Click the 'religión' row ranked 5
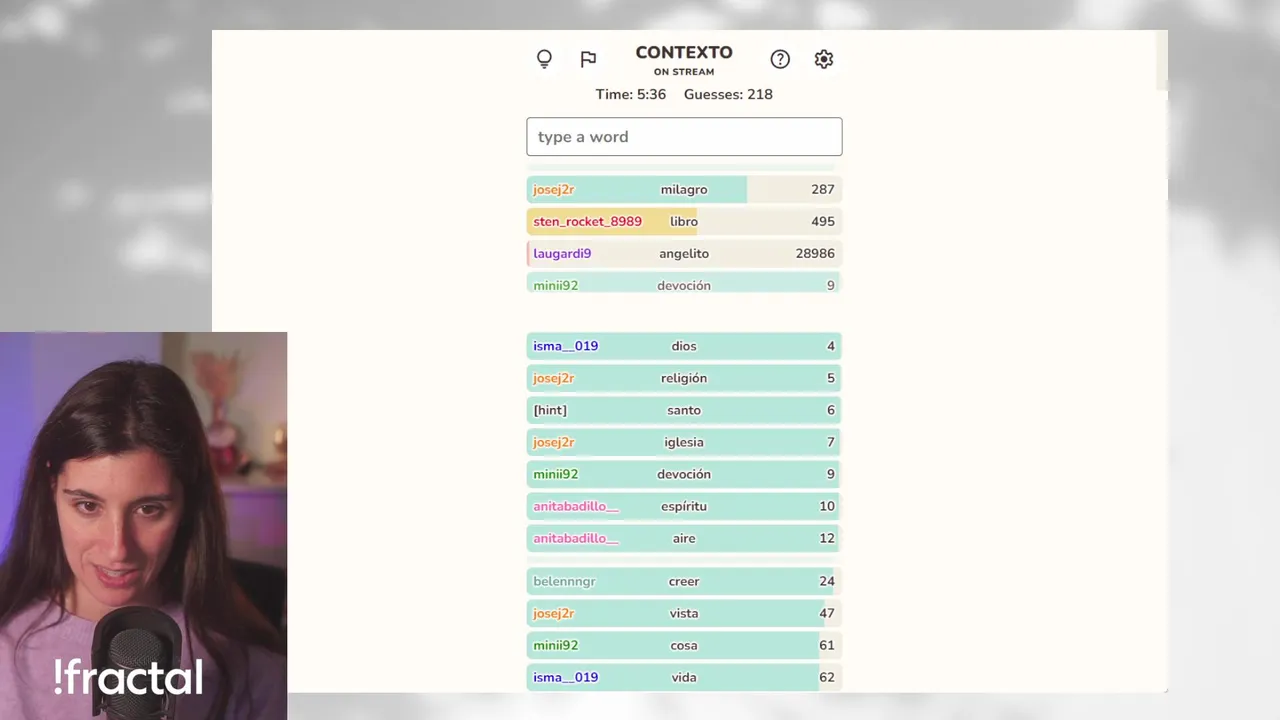Screen dimensions: 1280x720 coord(684,378)
